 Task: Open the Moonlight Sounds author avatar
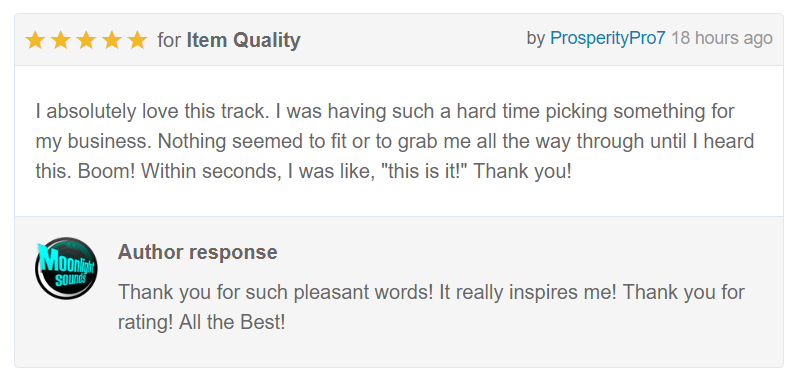pos(66,268)
